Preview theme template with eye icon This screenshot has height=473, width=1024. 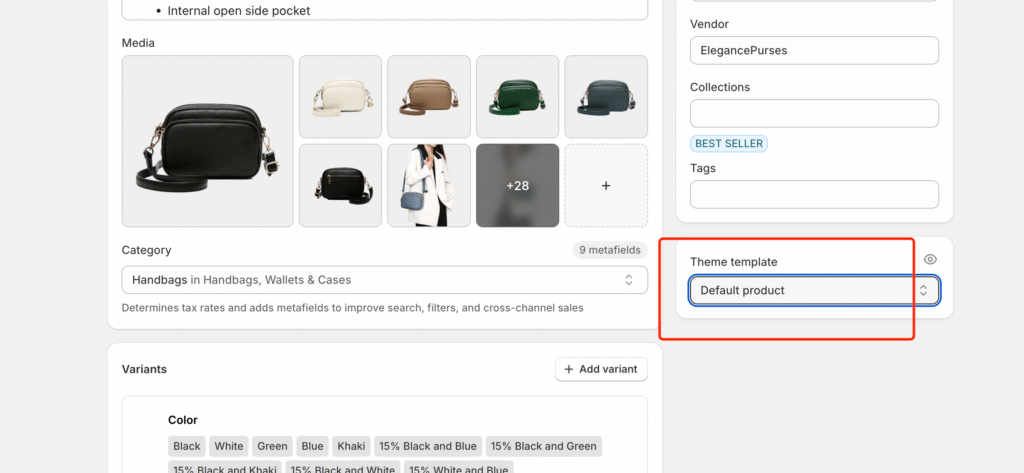coord(930,259)
